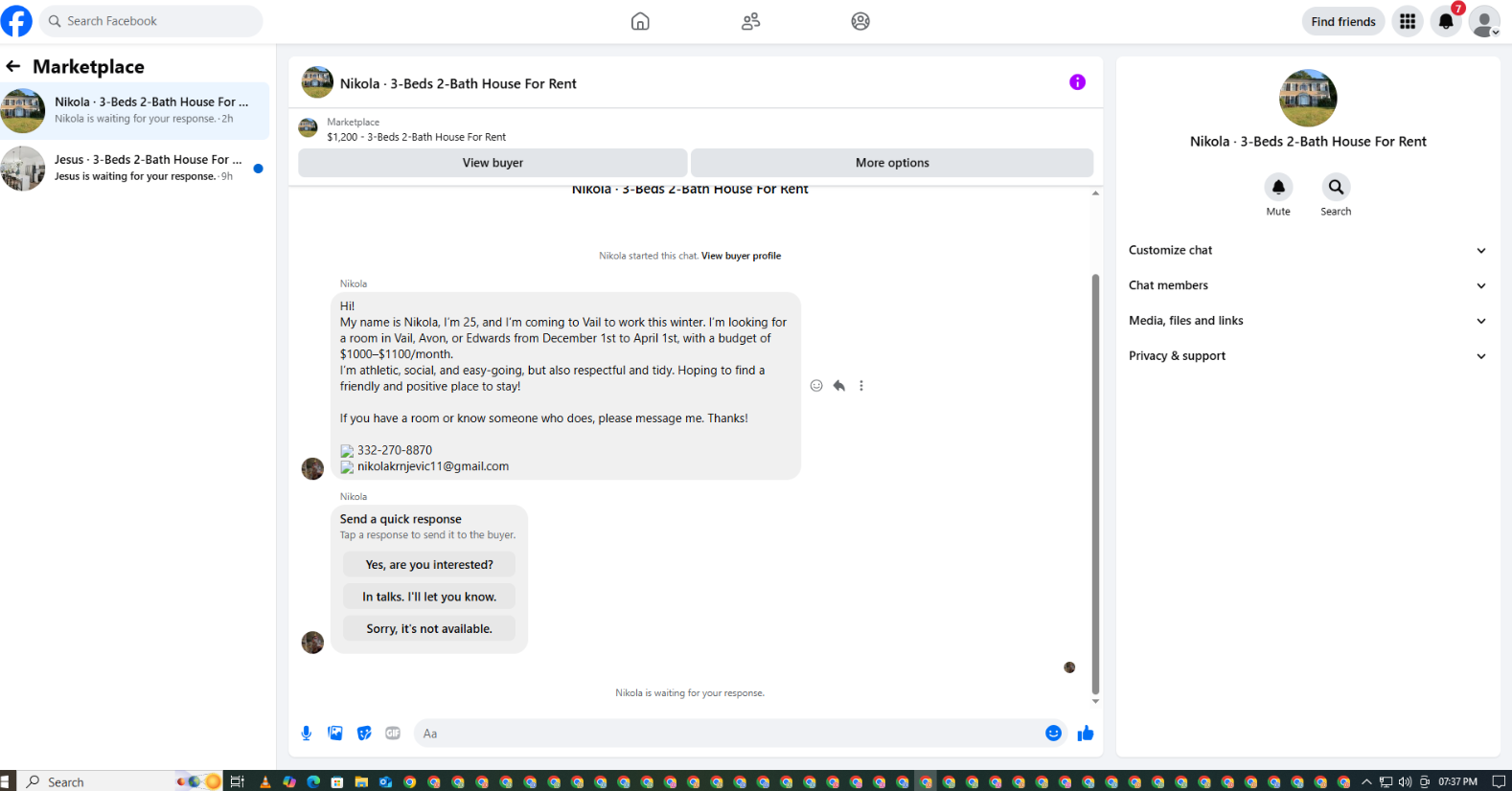Open more actions for Nikola's message
Image resolution: width=1512 pixels, height=791 pixels.
861,386
